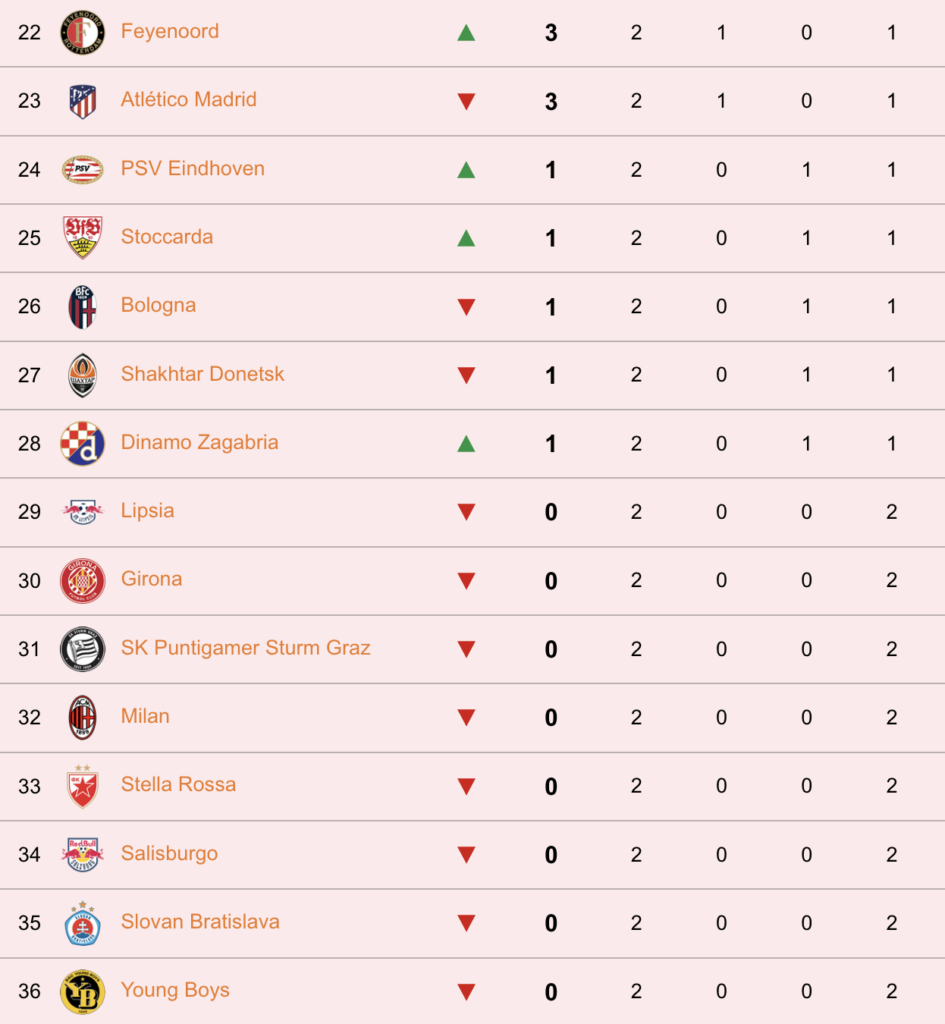The image size is (945, 1024).
Task: Click the PSV Eindhoven logo
Action: click(82, 170)
